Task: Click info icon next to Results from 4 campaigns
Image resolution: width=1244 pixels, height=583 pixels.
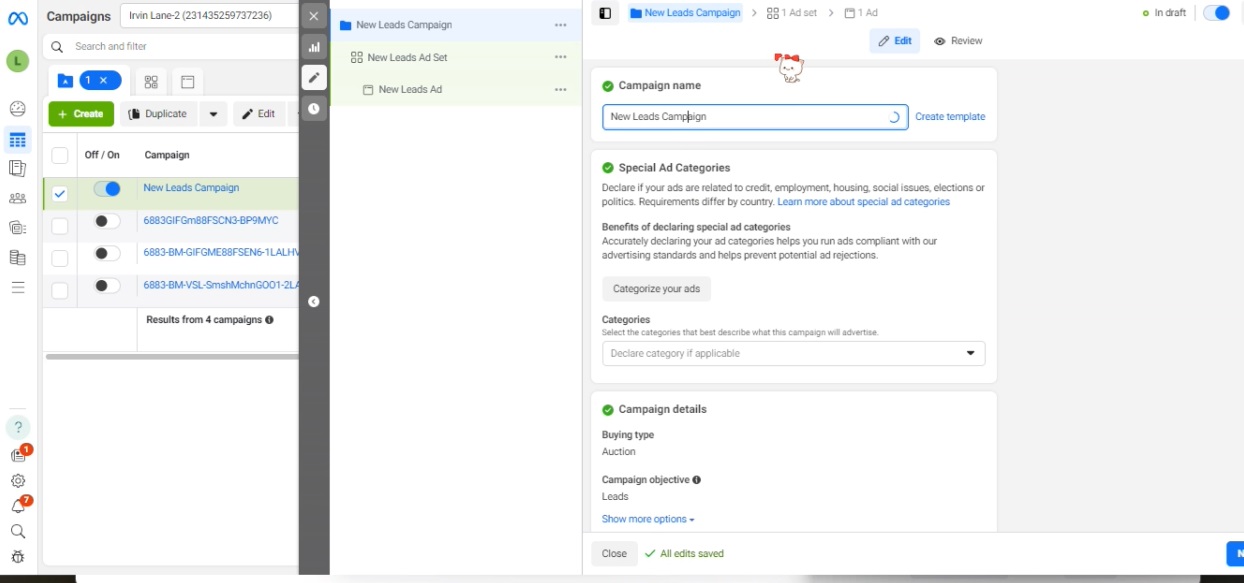Action: coord(269,320)
